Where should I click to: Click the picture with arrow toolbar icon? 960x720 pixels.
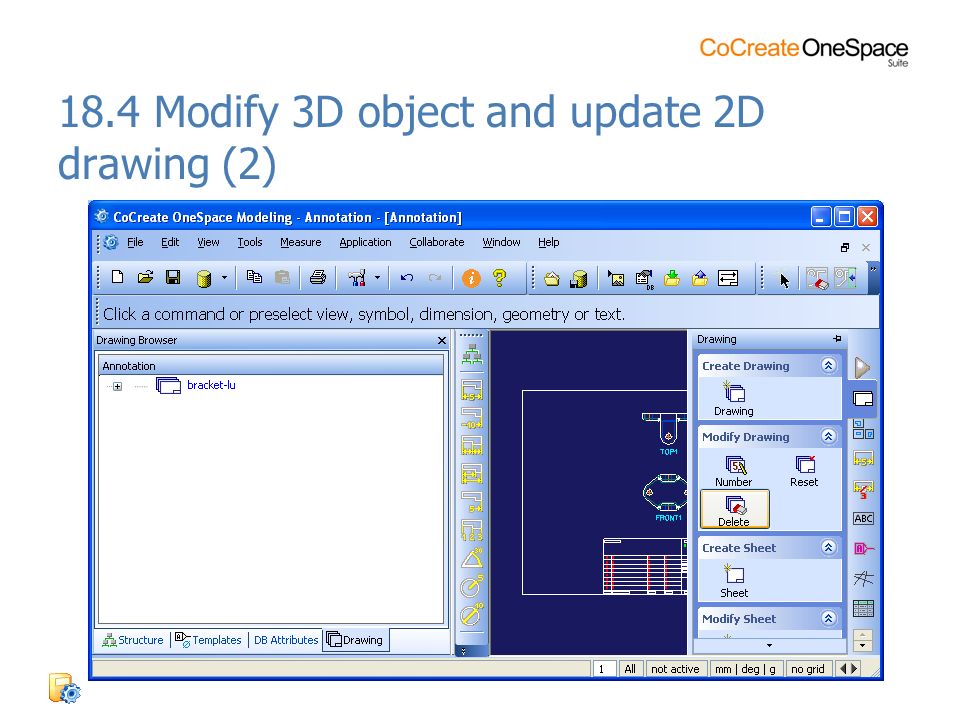click(x=616, y=279)
